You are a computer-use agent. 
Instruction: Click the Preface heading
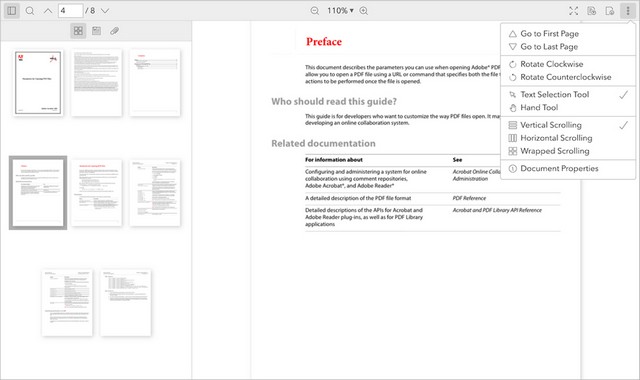coord(324,42)
